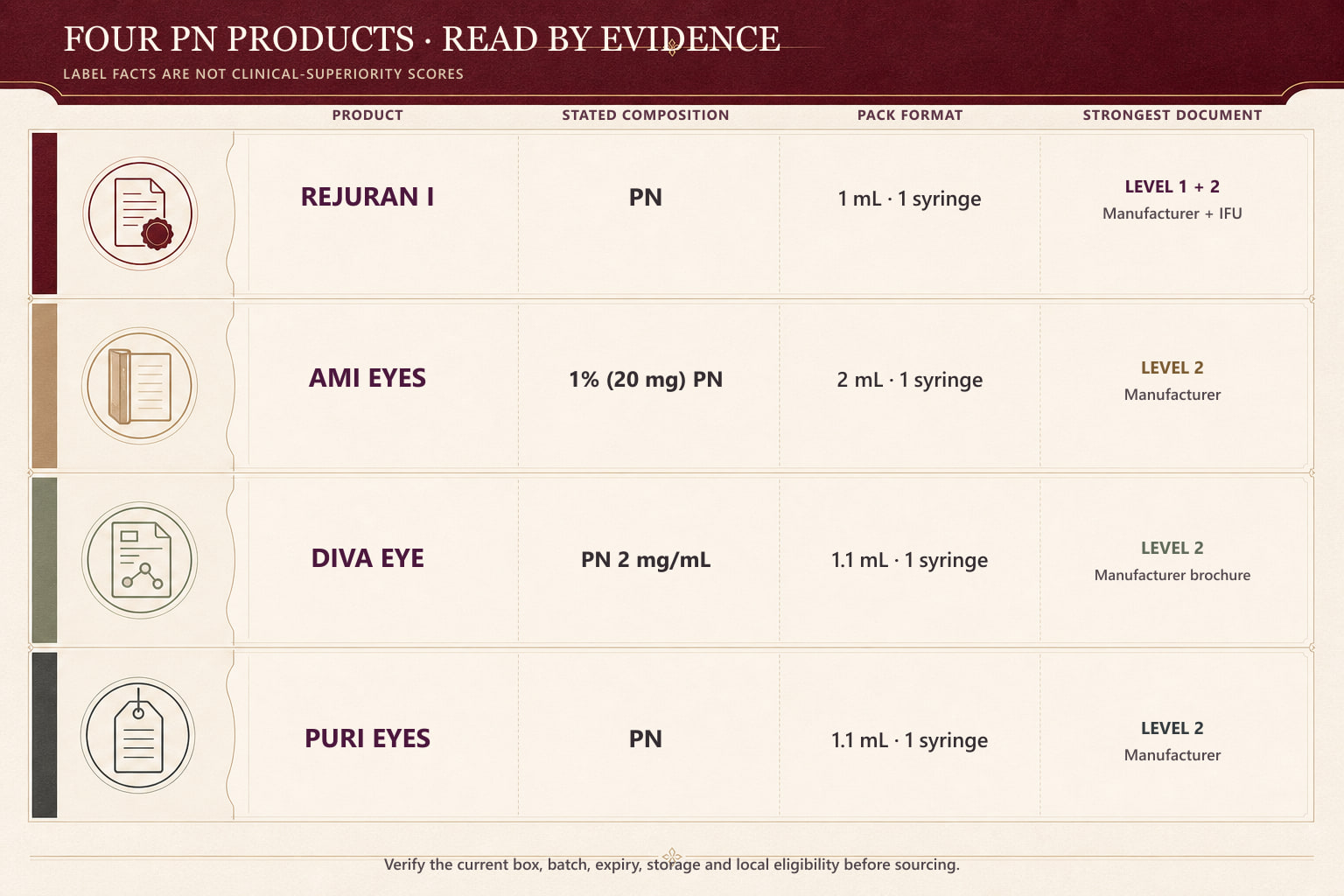Image resolution: width=1344 pixels, height=896 pixels.
Task: Click 'LEVEL 2' in the Puri Eyes row
Action: point(1172,728)
